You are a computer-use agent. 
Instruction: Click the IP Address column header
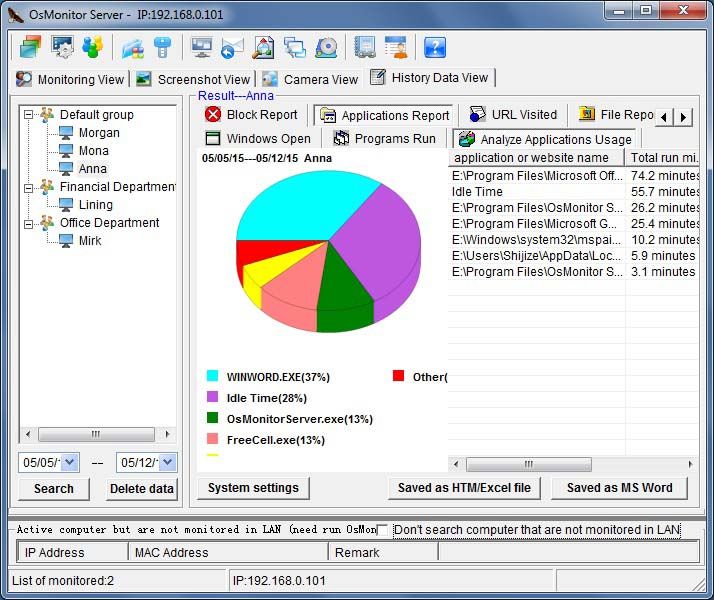tap(73, 552)
